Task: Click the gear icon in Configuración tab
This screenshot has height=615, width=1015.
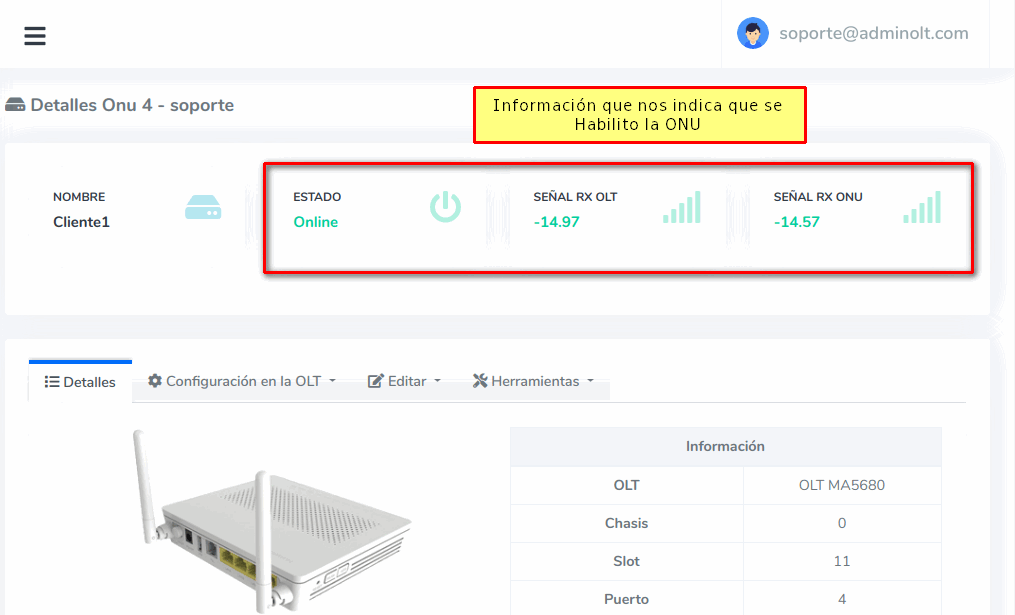Action: pyautogui.click(x=155, y=381)
